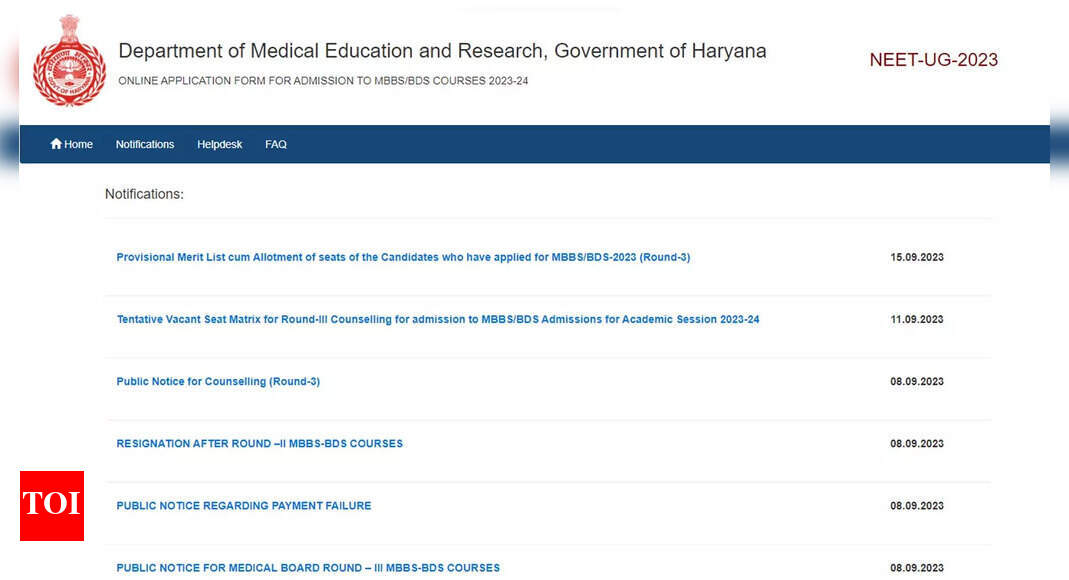The width and height of the screenshot is (1069, 580).
Task: Click the Home house icon
Action: [56, 144]
